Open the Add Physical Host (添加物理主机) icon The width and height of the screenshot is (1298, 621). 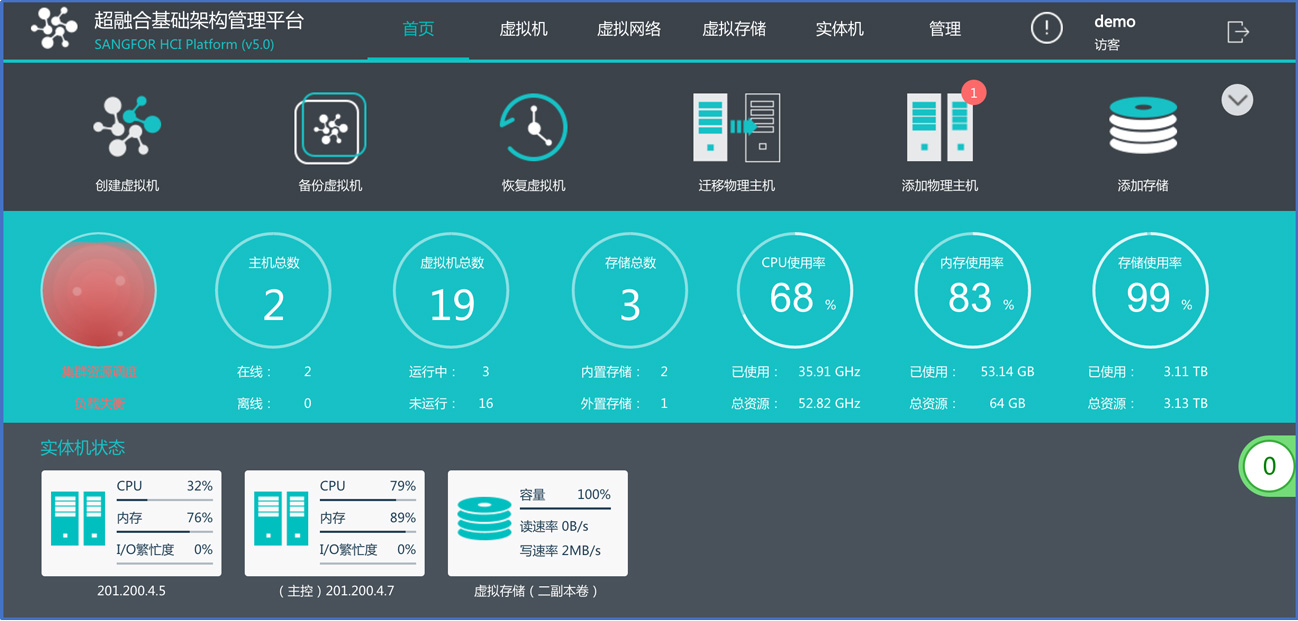(x=939, y=128)
